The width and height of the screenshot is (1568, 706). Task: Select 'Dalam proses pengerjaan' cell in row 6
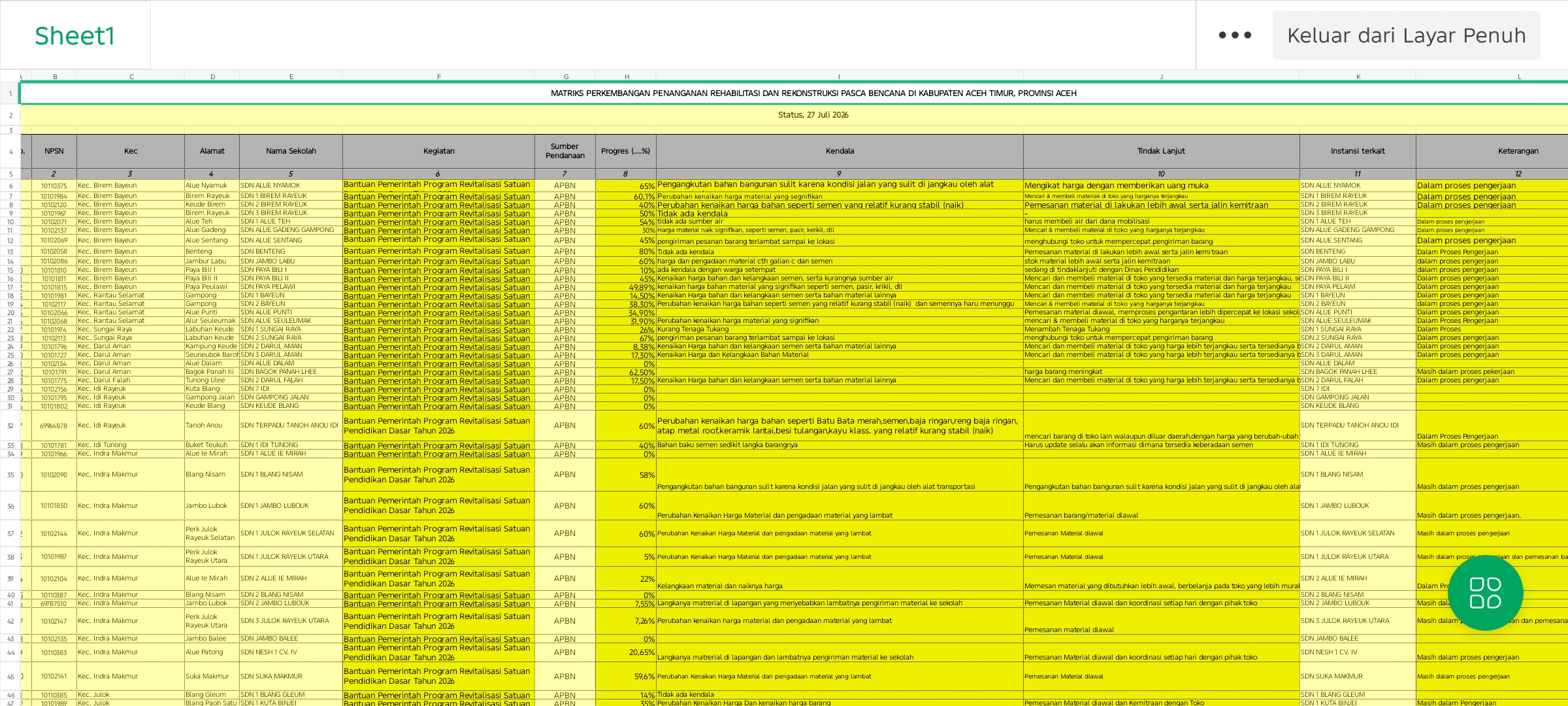coord(1492,186)
